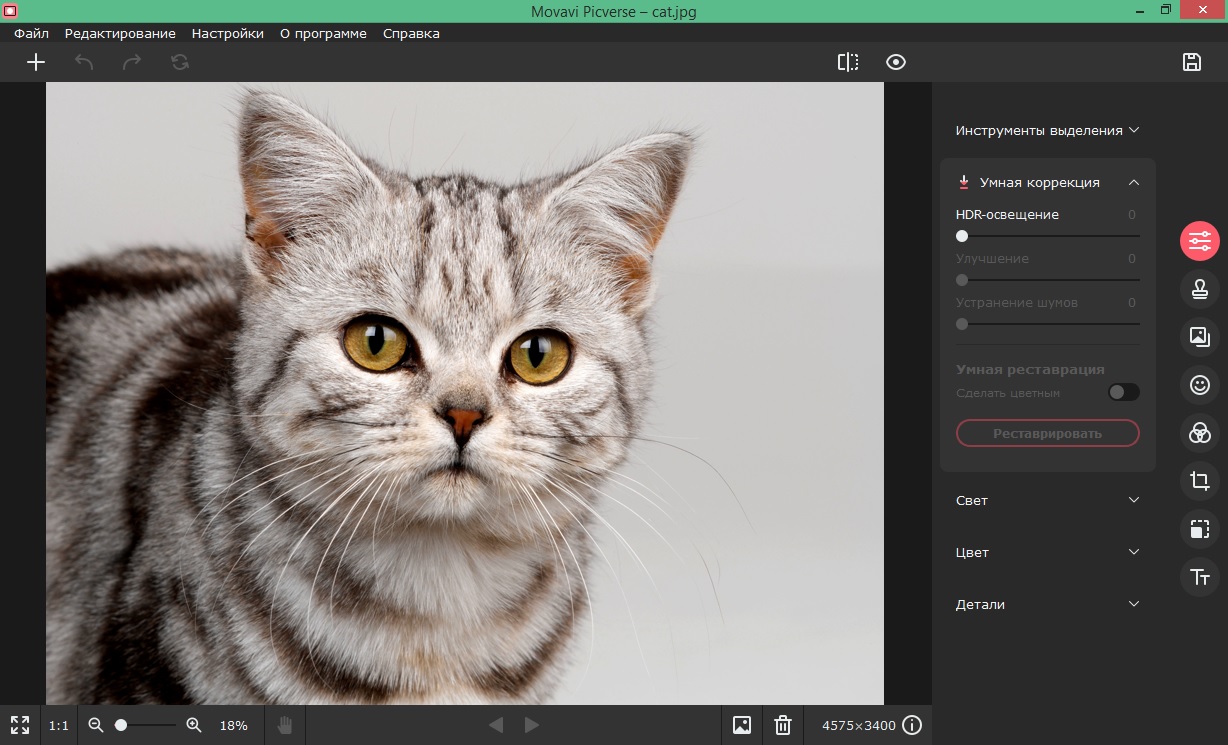This screenshot has height=745, width=1228.
Task: Click the download icon beside Умная коррекция
Action: pyautogui.click(x=964, y=182)
